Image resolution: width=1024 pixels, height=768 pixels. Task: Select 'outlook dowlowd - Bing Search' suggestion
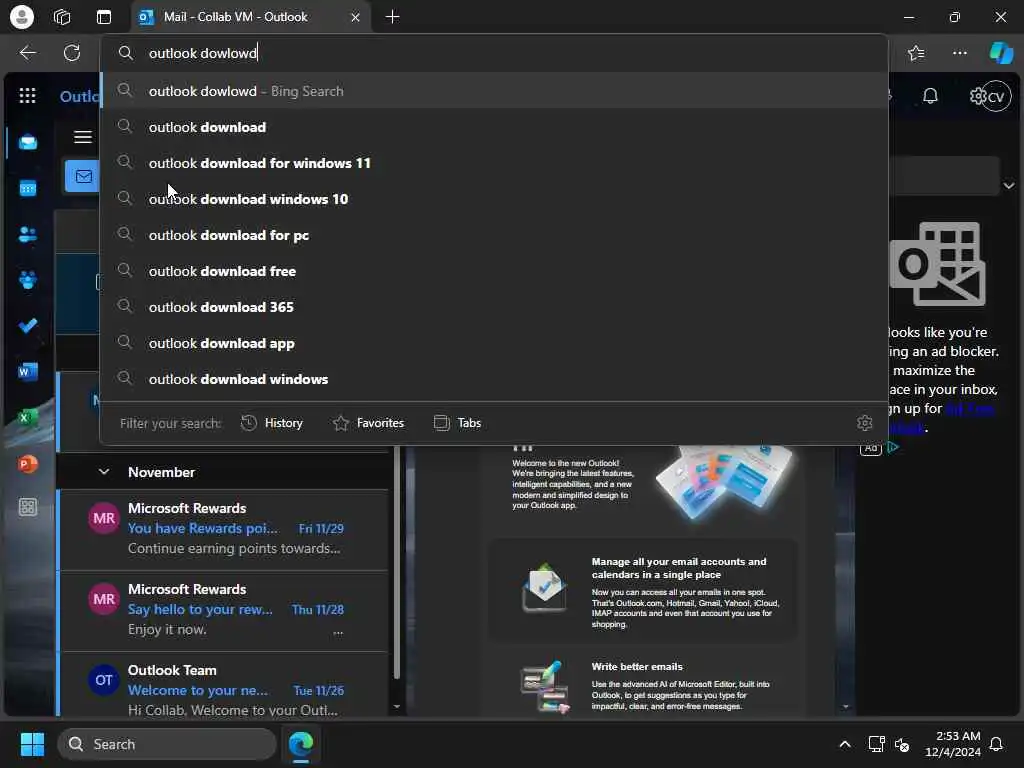point(494,91)
